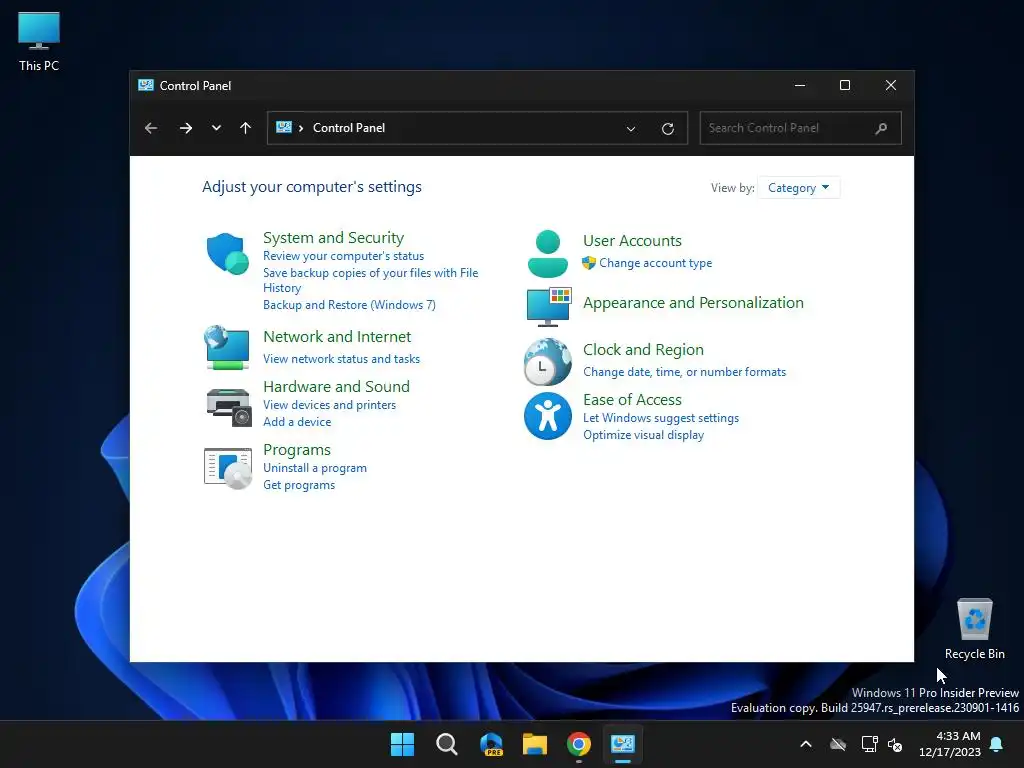The height and width of the screenshot is (768, 1024).
Task: Open Clock and Region heading
Action: pos(643,349)
